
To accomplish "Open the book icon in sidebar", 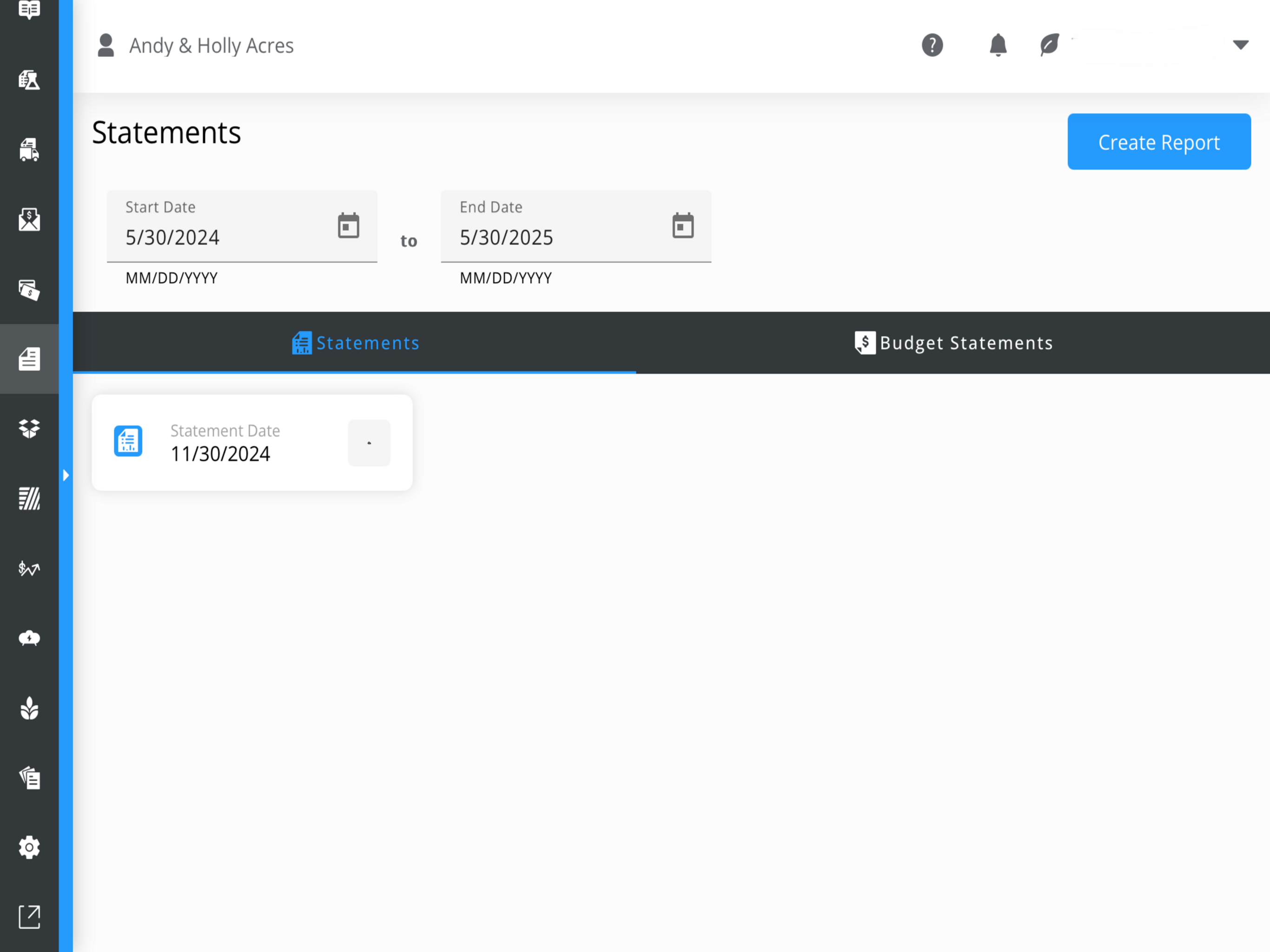I will (x=29, y=10).
